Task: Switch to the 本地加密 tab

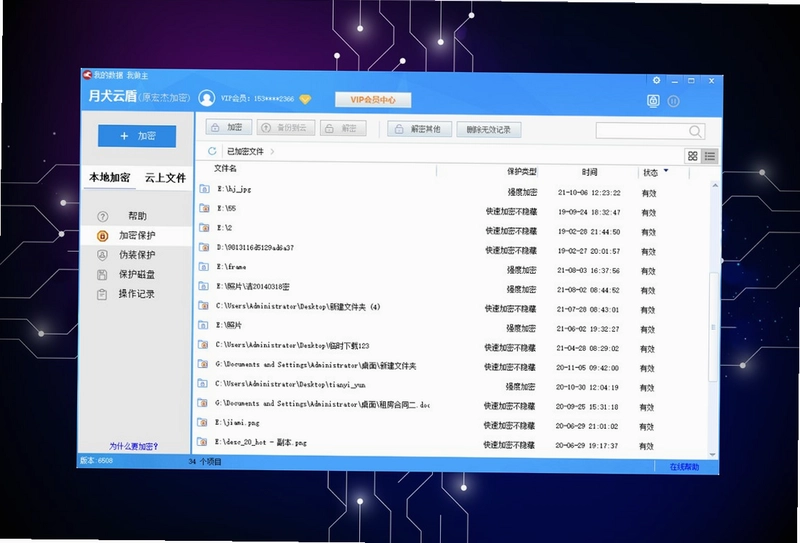Action: click(x=110, y=177)
